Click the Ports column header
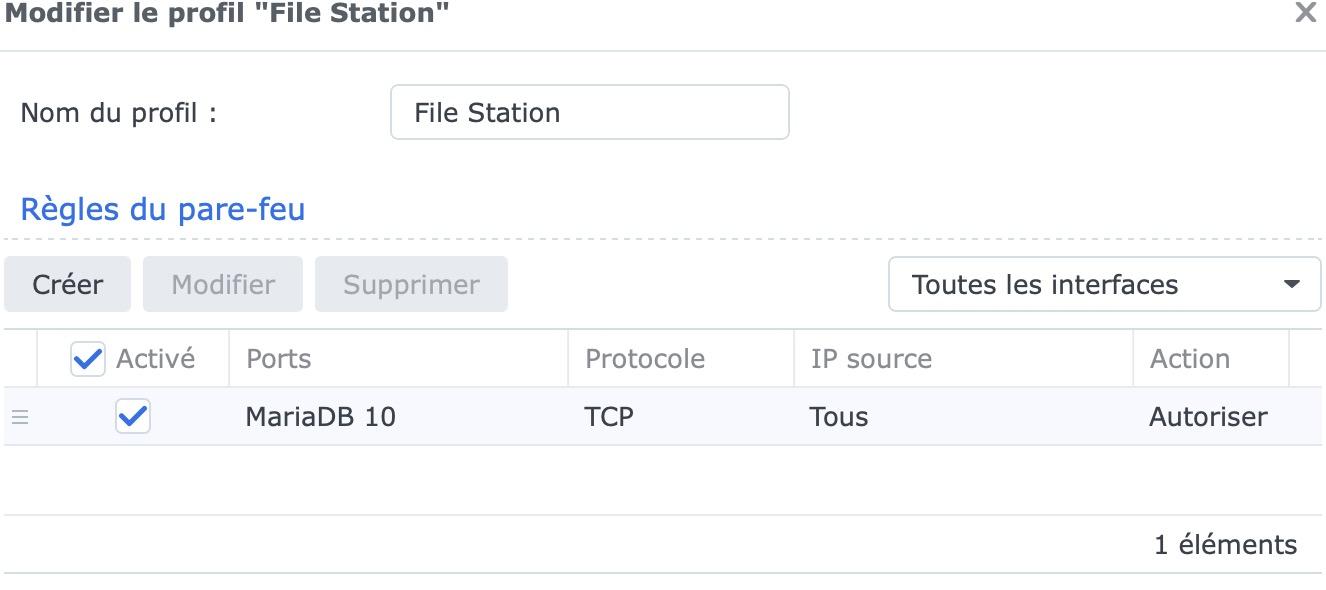Viewport: 1326px width, 590px height. tap(279, 359)
